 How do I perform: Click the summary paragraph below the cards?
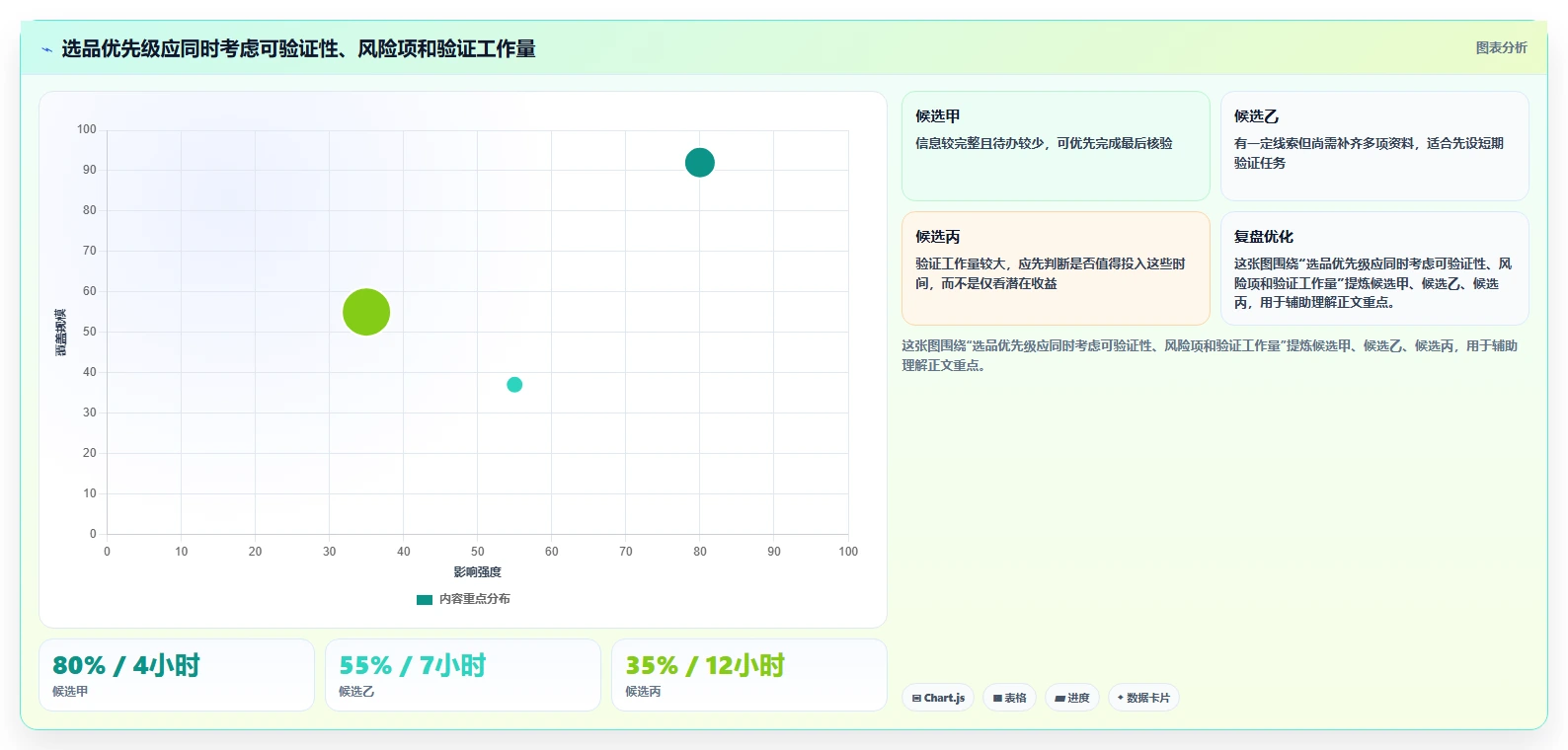1210,355
